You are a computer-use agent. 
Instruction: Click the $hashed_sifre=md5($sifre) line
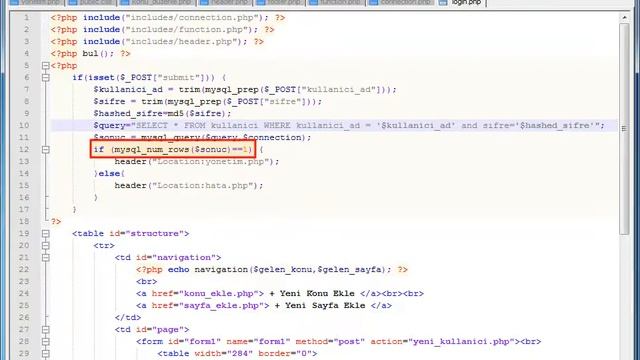tap(162, 113)
